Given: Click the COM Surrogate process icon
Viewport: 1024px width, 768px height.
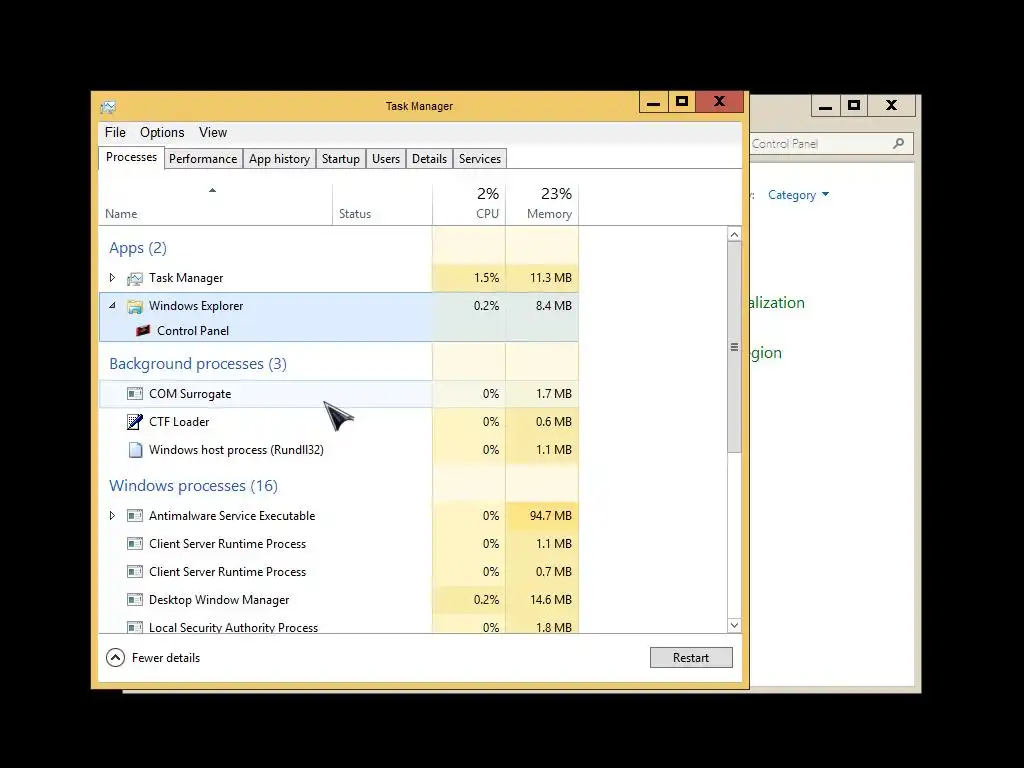Looking at the screenshot, I should (135, 394).
